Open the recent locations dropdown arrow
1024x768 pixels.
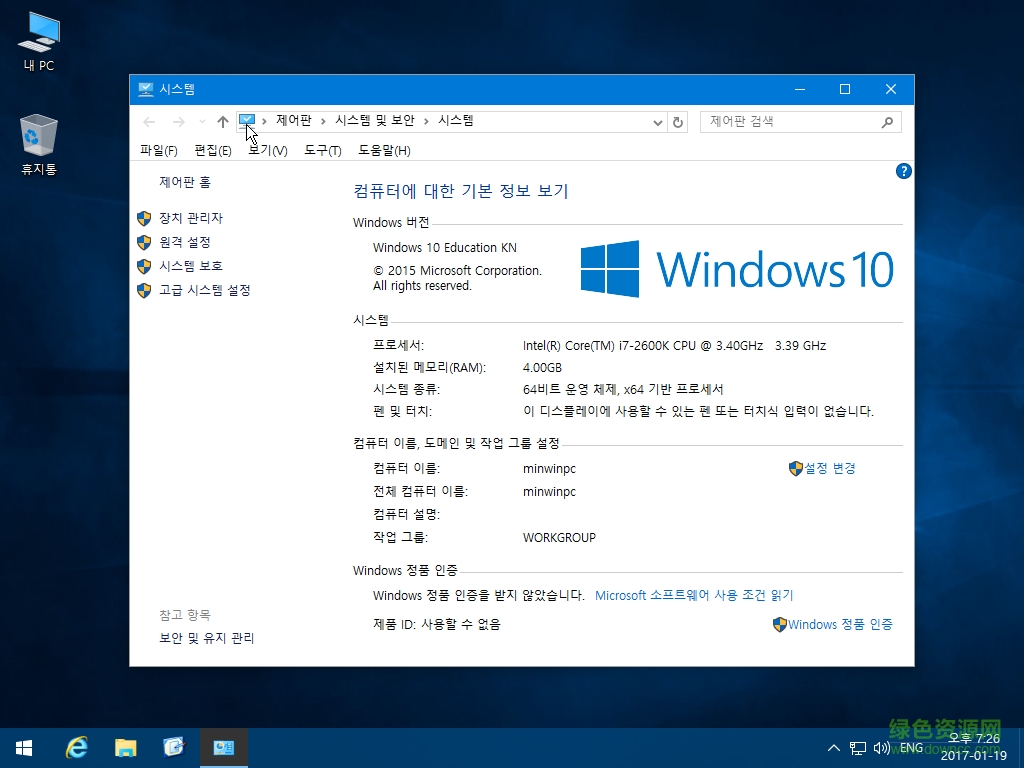click(202, 122)
